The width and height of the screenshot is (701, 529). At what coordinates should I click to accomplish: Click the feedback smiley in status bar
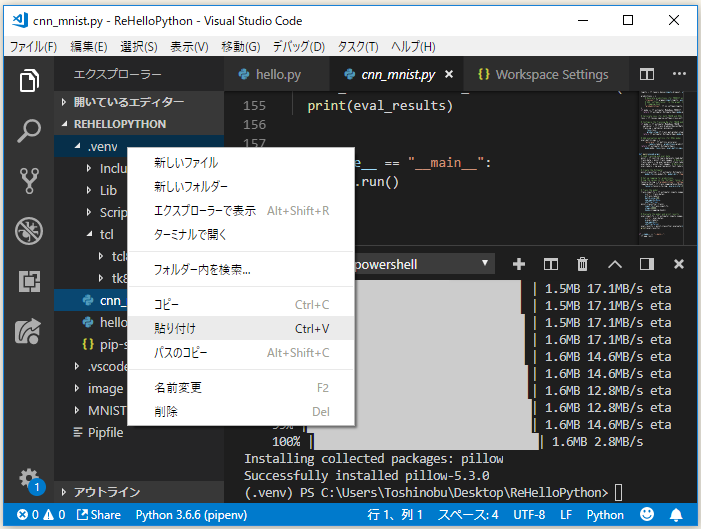click(646, 515)
